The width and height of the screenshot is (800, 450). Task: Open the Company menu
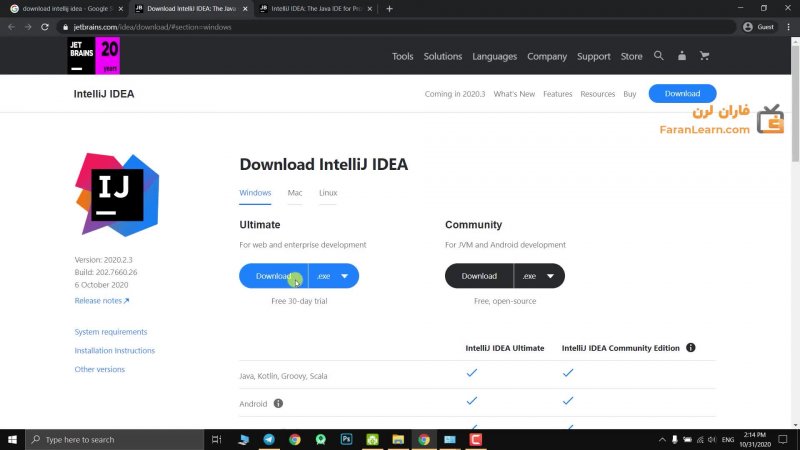(x=547, y=56)
